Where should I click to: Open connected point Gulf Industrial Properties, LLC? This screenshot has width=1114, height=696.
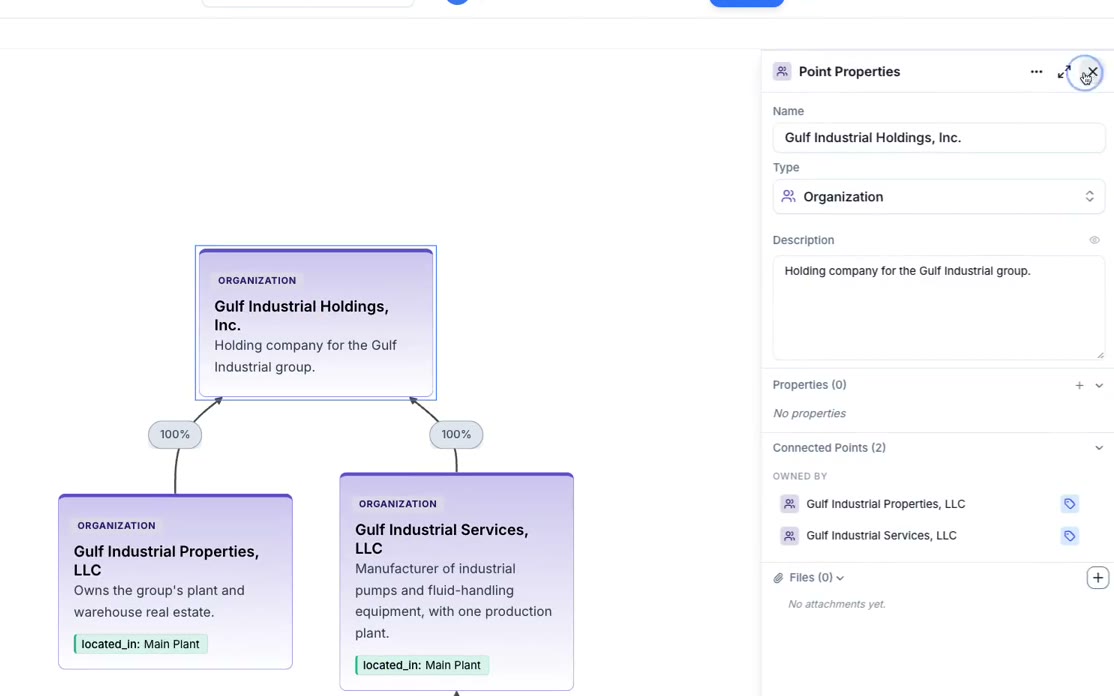(885, 504)
